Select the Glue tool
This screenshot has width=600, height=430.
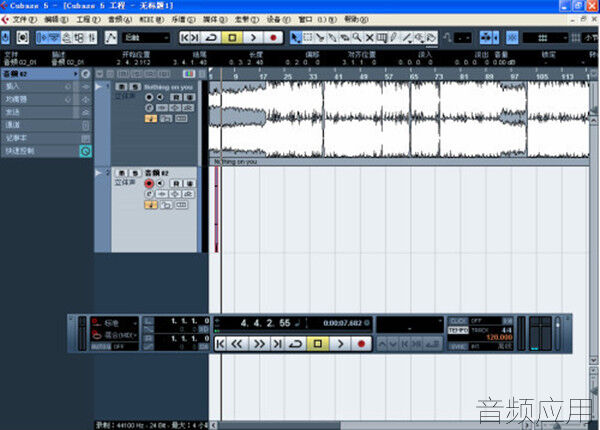[x=332, y=37]
